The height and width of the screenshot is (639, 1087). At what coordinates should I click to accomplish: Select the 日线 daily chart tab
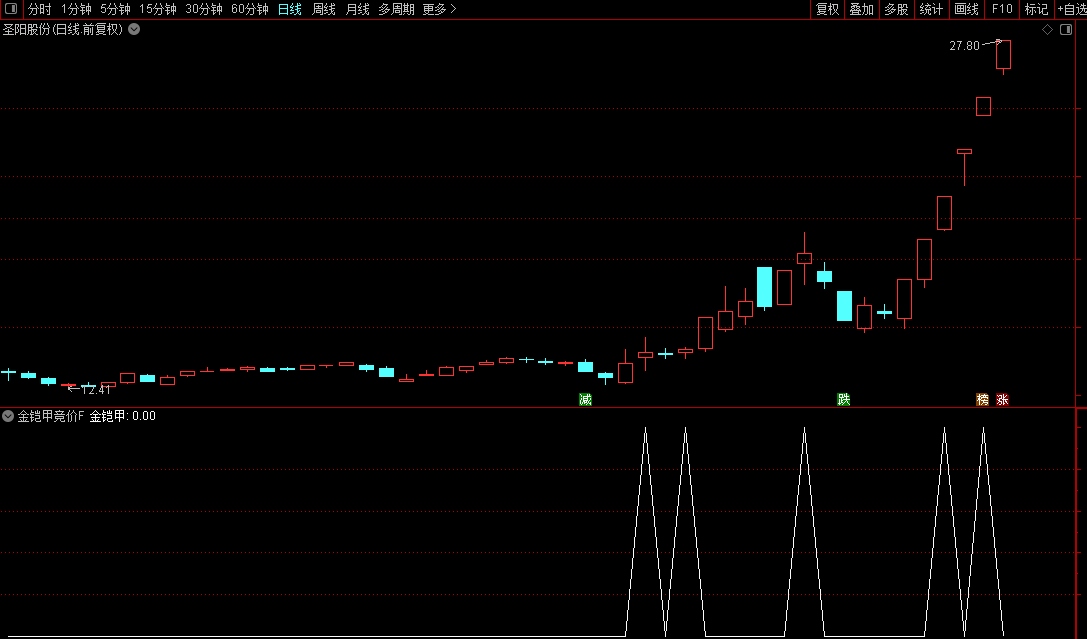click(290, 10)
